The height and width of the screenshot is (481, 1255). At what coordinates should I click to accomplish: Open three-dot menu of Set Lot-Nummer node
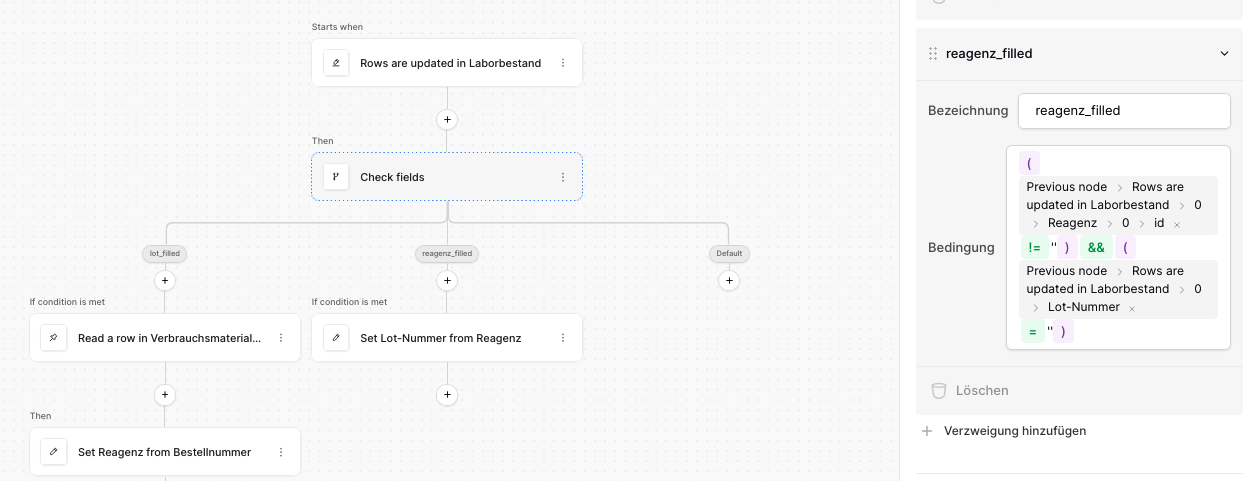point(563,338)
